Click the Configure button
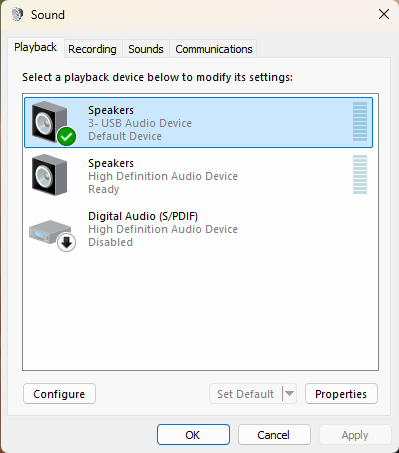Viewport: 399px width, 453px height. tap(59, 394)
